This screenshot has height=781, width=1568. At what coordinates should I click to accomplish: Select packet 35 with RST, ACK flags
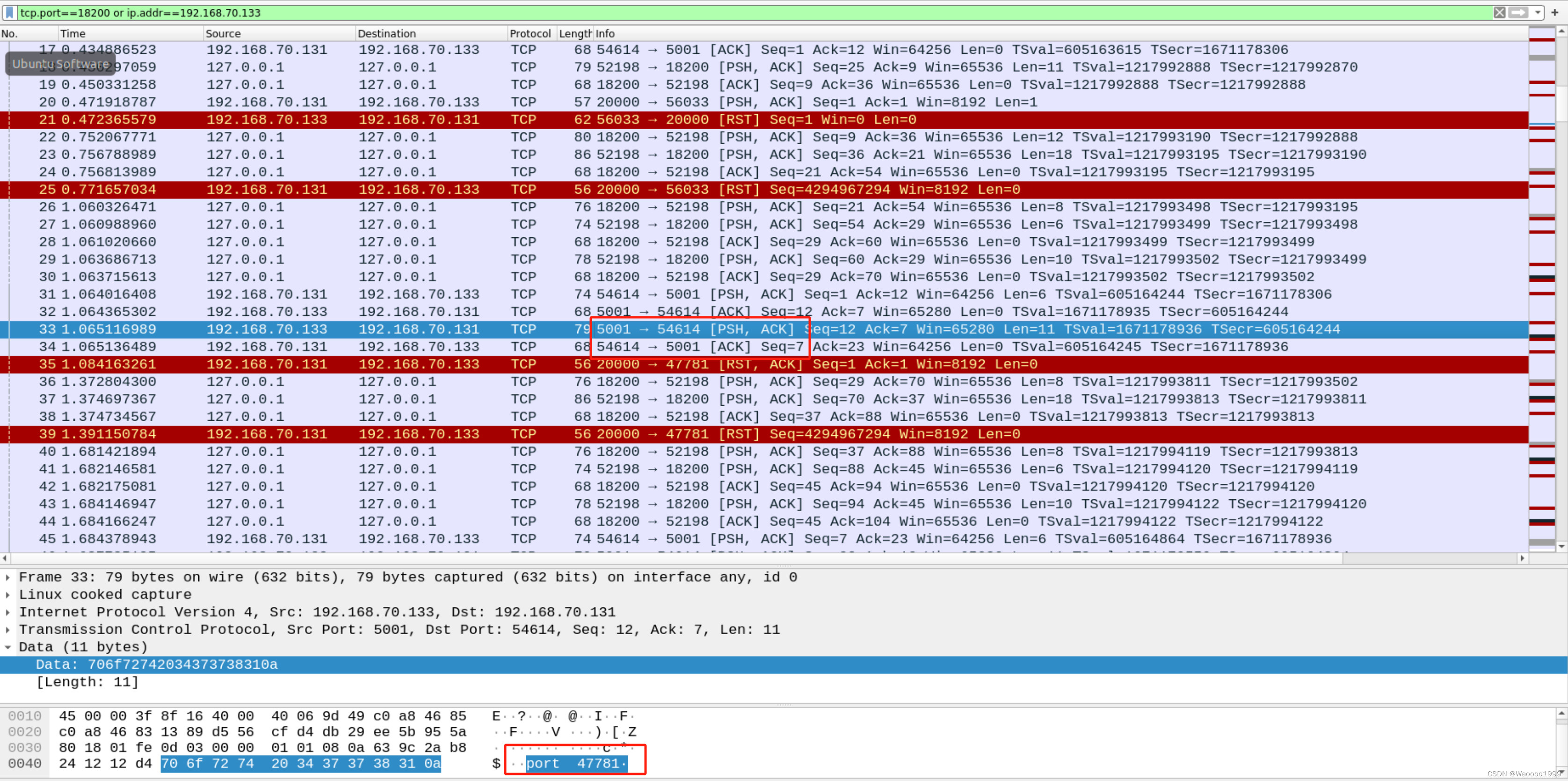[764, 365]
